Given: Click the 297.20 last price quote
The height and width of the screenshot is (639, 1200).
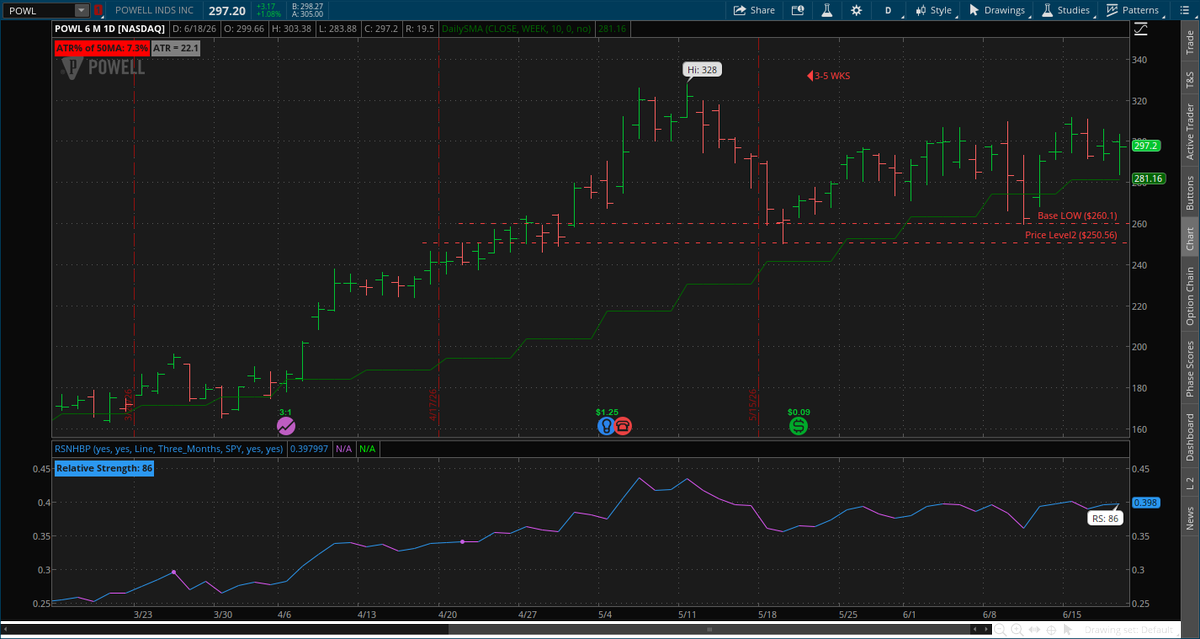Looking at the screenshot, I should pyautogui.click(x=228, y=10).
